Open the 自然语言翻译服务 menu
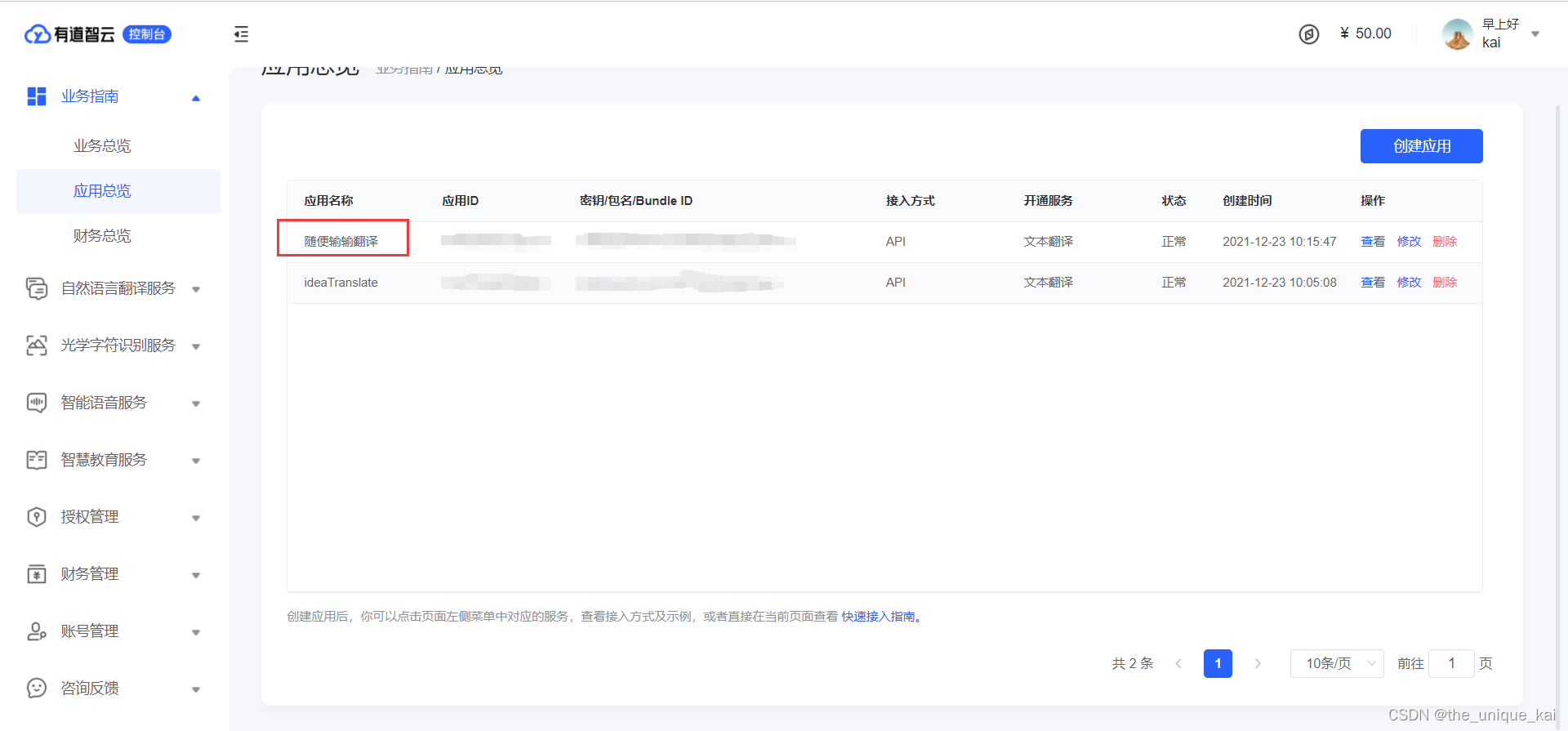The image size is (1568, 731). pyautogui.click(x=118, y=288)
